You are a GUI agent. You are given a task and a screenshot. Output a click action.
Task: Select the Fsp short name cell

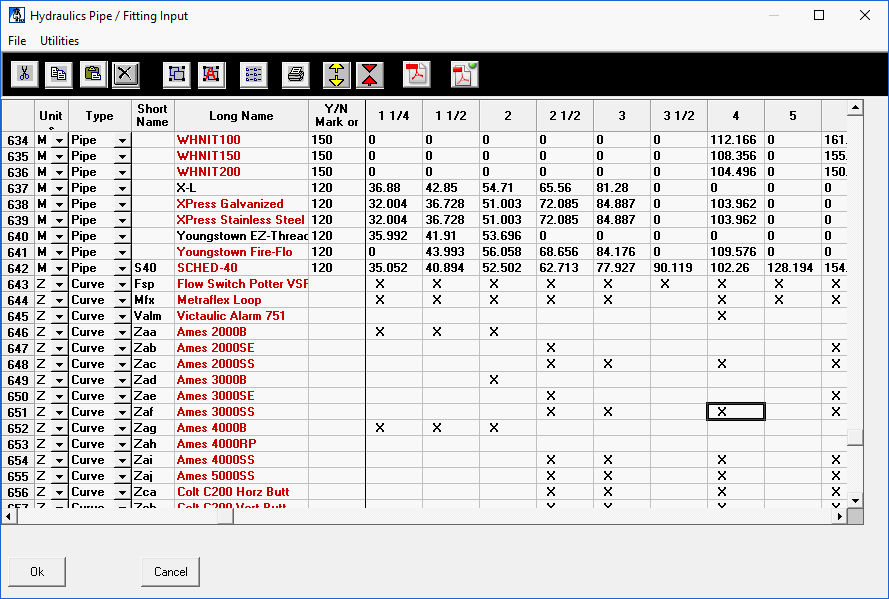pos(153,284)
